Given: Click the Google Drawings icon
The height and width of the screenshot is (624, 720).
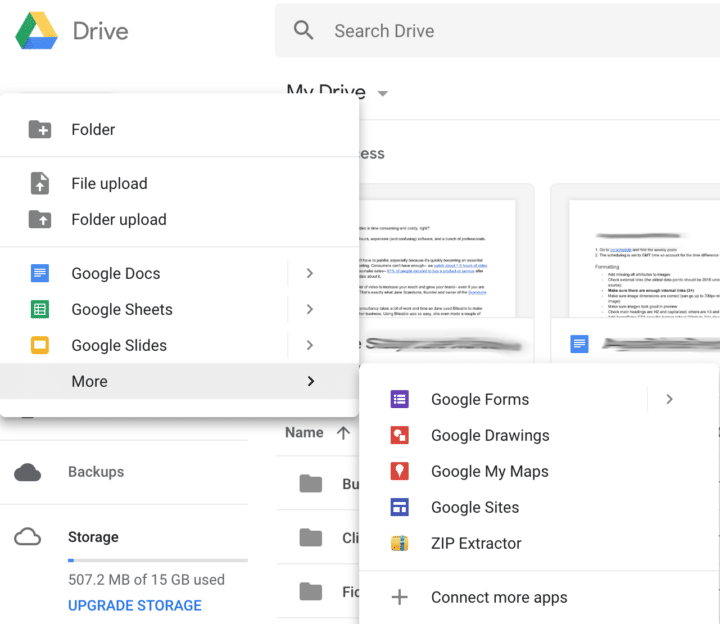Looking at the screenshot, I should (399, 435).
